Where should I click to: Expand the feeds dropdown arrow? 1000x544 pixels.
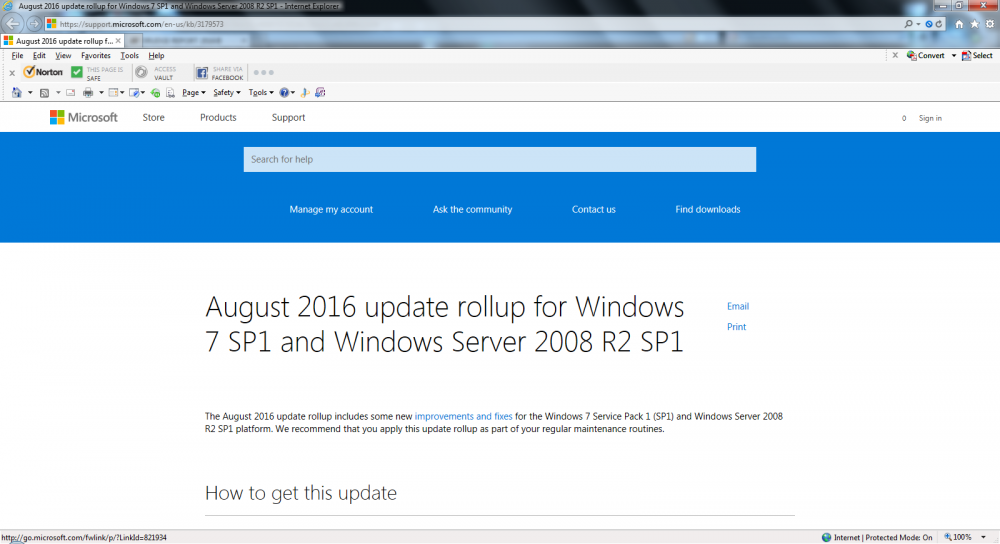click(58, 92)
